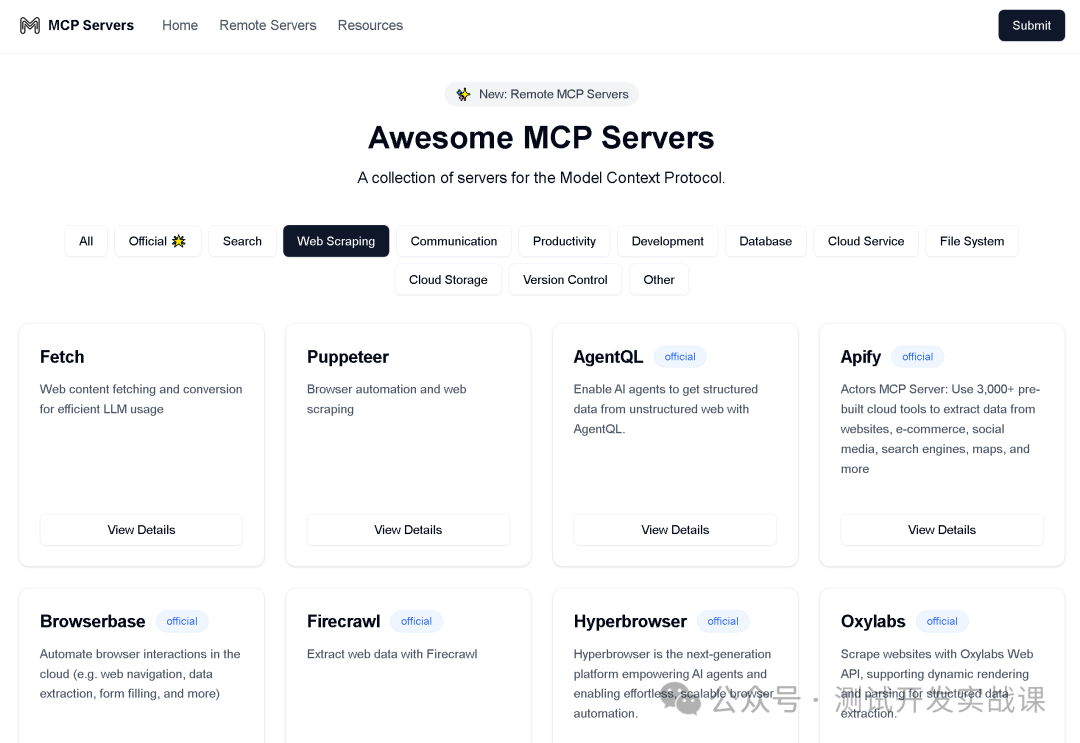The width and height of the screenshot is (1080, 743).
Task: Click the Awesome MCP Servers heading
Action: 541,138
